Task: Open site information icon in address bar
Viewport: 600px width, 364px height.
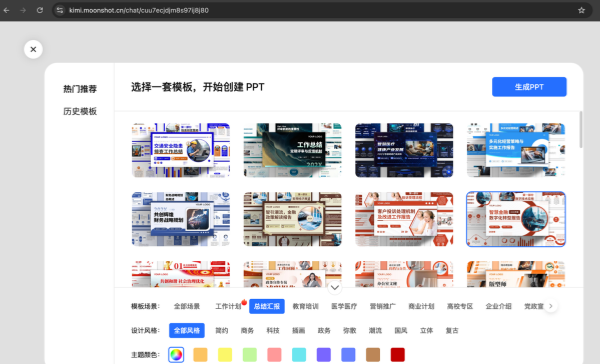Action: coord(60,10)
